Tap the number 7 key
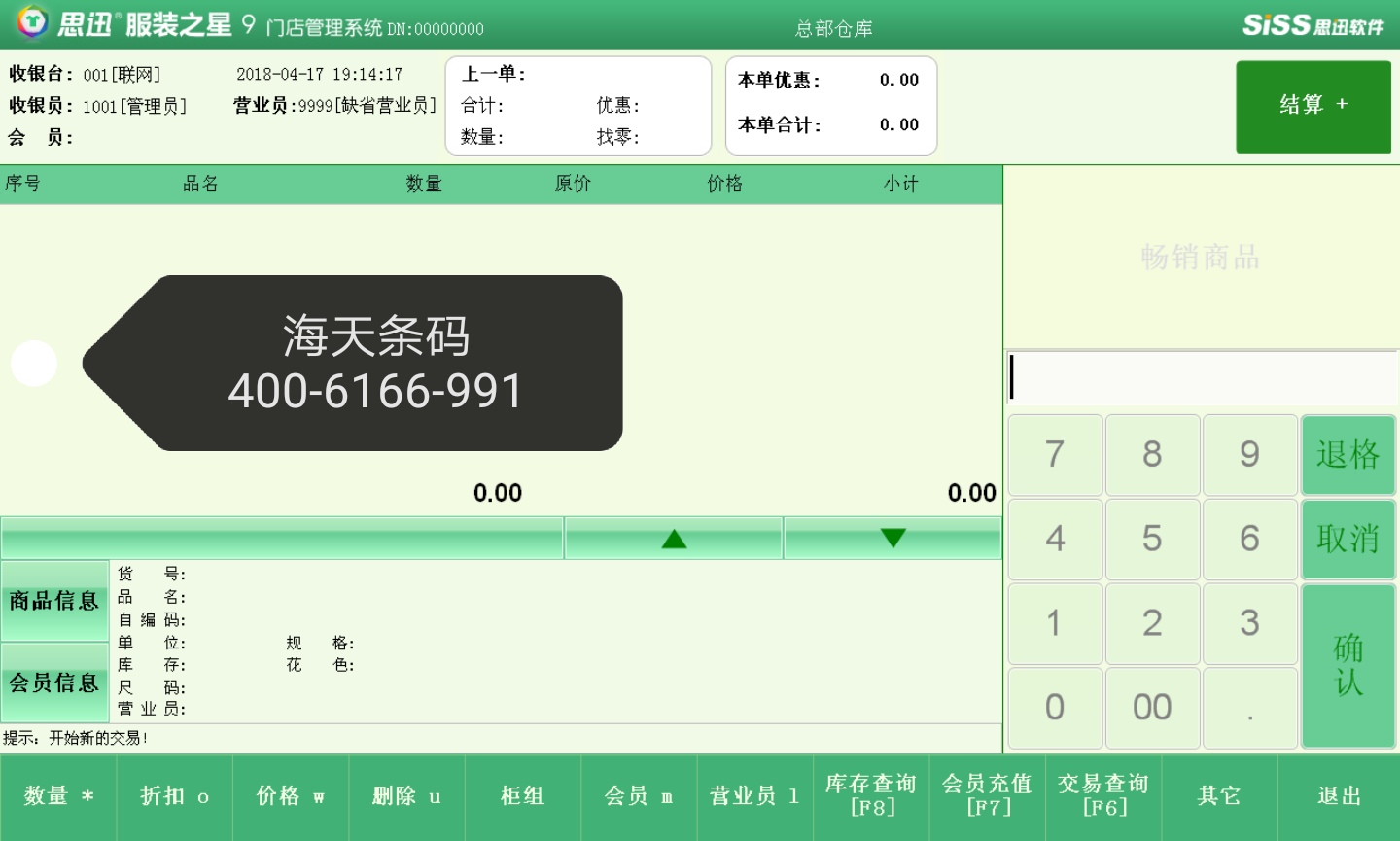 coord(1055,455)
